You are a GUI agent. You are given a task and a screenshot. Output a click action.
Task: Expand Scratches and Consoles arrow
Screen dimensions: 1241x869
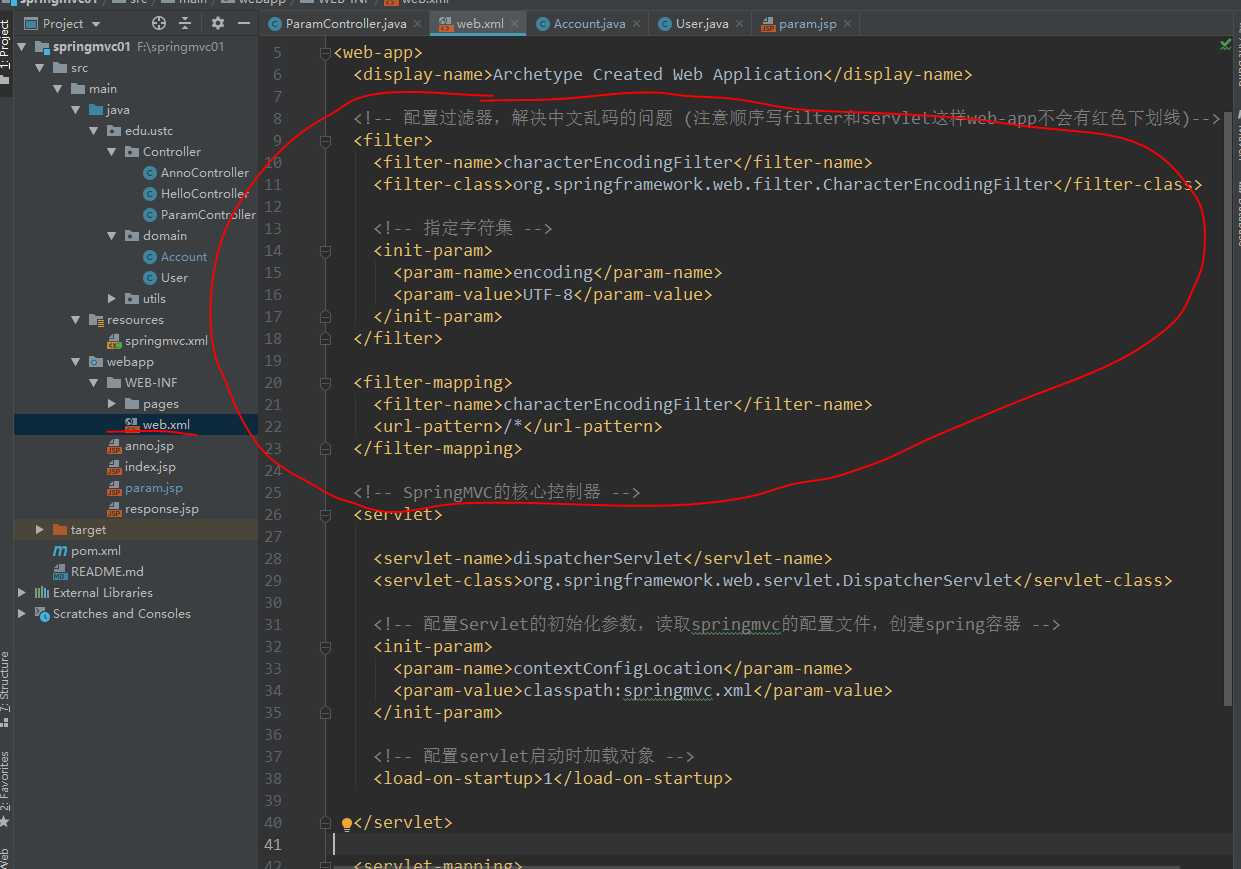23,614
